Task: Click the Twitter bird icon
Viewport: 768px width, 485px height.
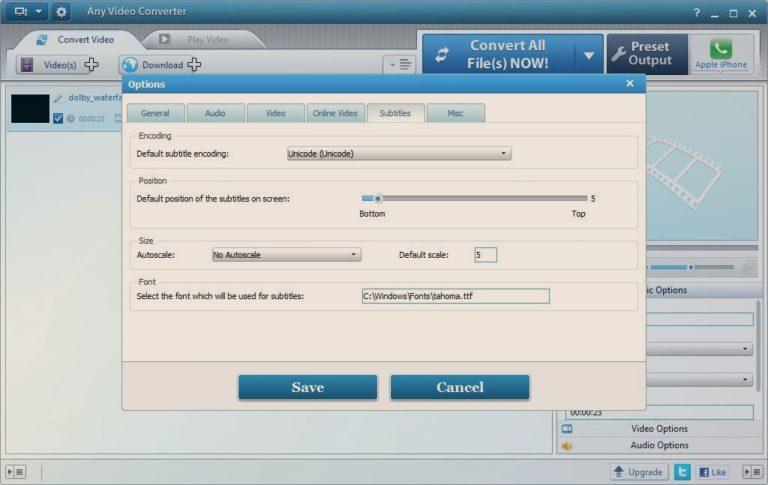Action: tap(682, 472)
